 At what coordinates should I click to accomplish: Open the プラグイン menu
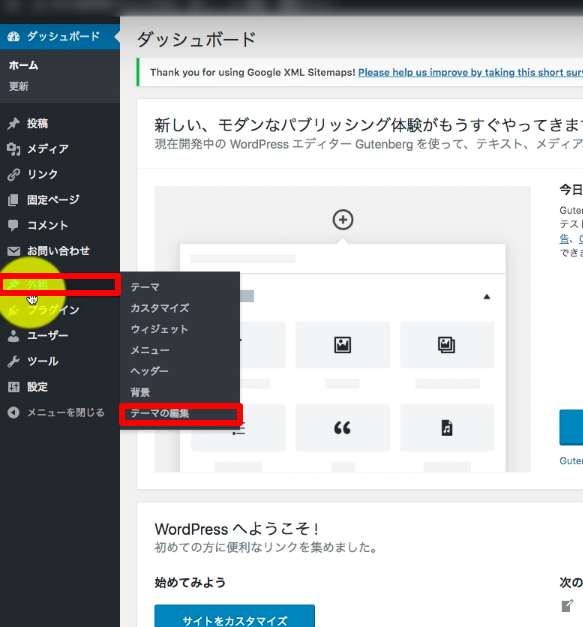[x=60, y=310]
